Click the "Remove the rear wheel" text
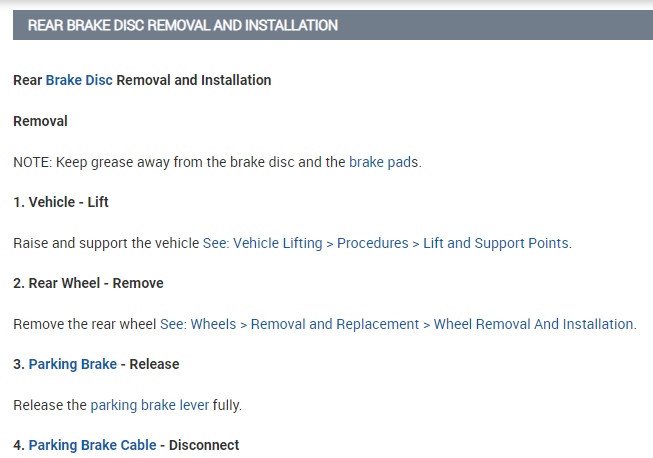653x458 pixels. click(x=85, y=324)
